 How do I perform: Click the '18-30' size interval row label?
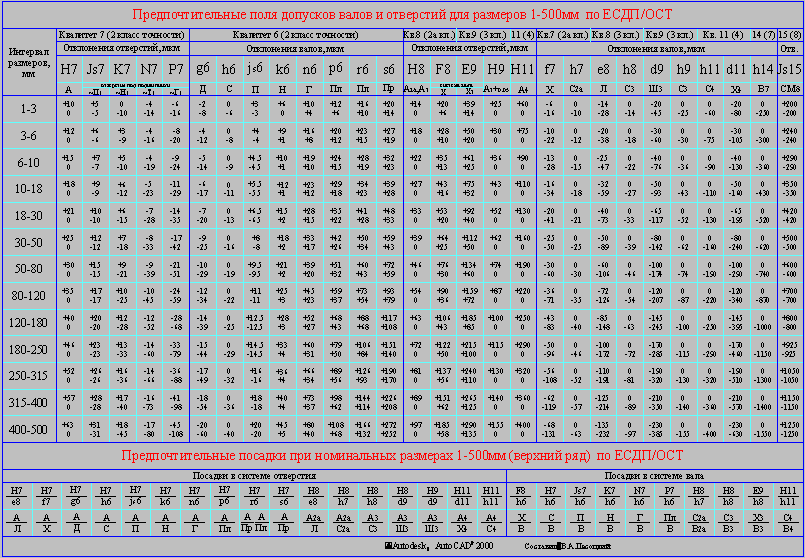29,216
